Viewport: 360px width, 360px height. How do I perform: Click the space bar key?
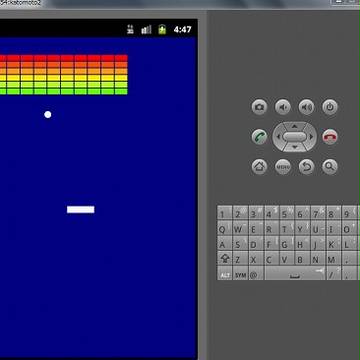click(295, 274)
